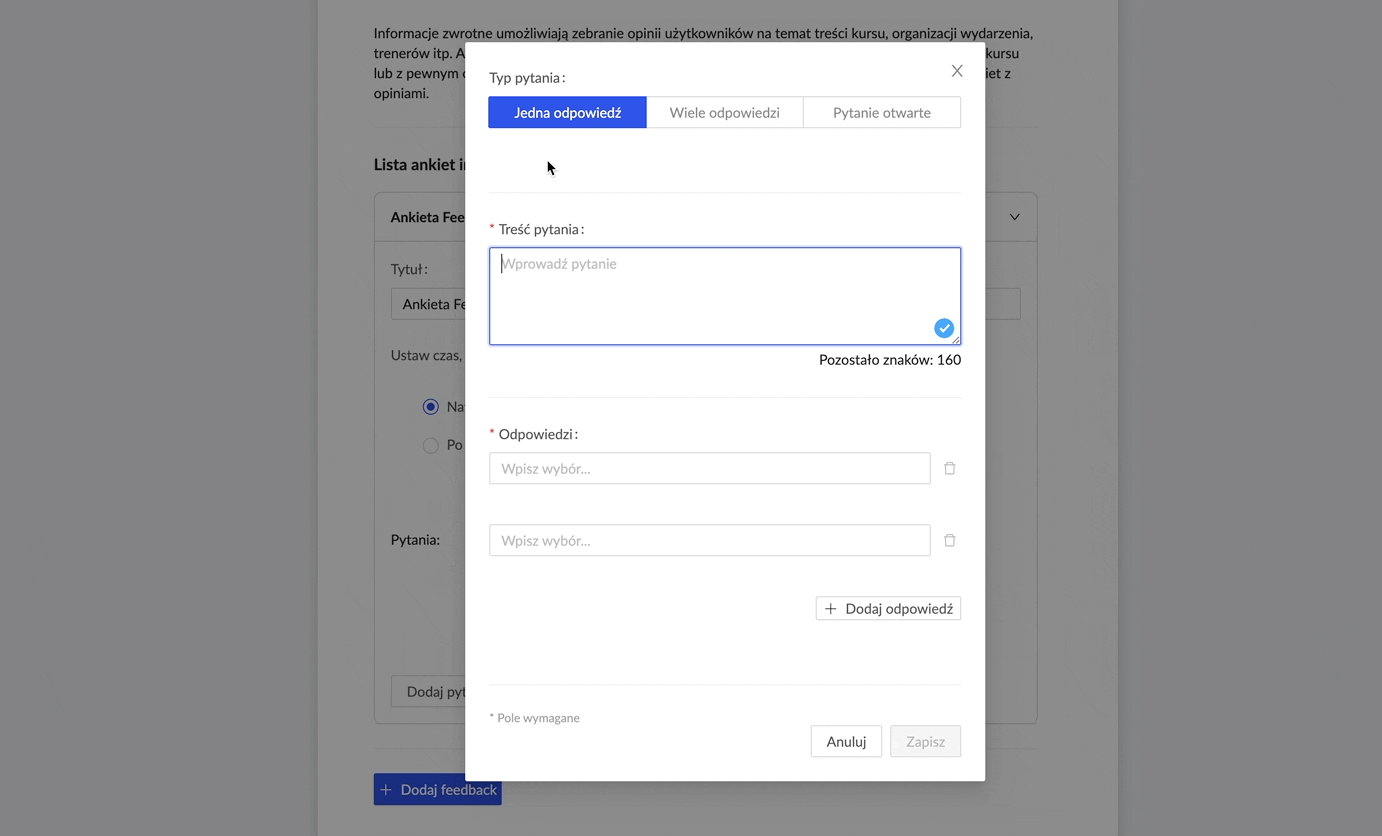
Task: Select the checked radio button behind the dialog
Action: click(431, 407)
